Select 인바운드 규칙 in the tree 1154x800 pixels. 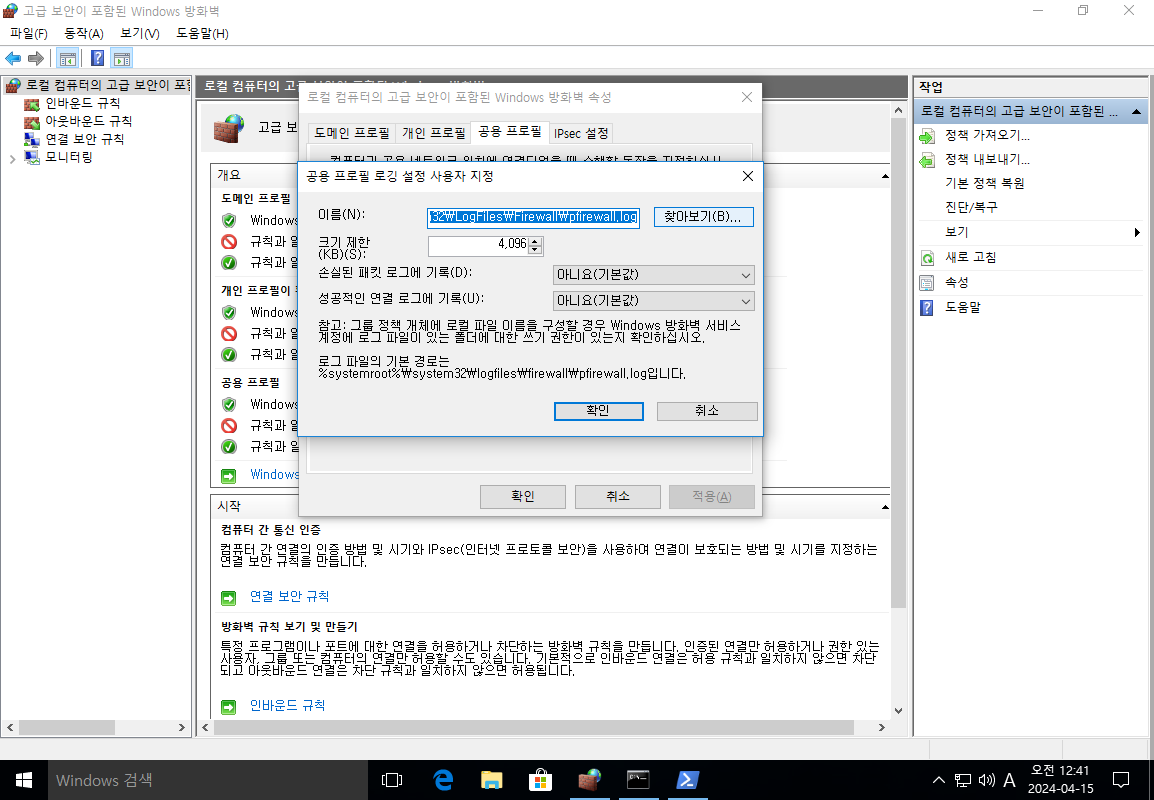click(x=82, y=103)
